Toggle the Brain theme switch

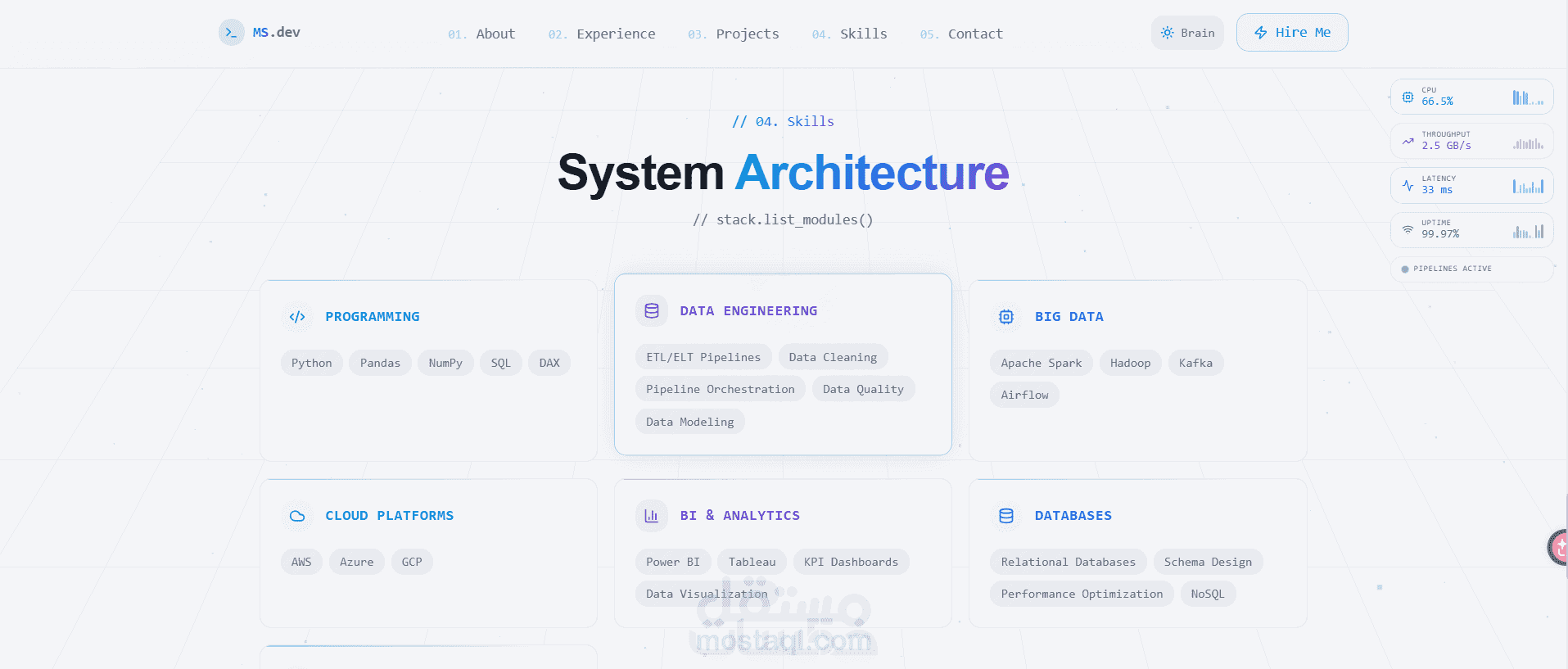[x=1187, y=33]
